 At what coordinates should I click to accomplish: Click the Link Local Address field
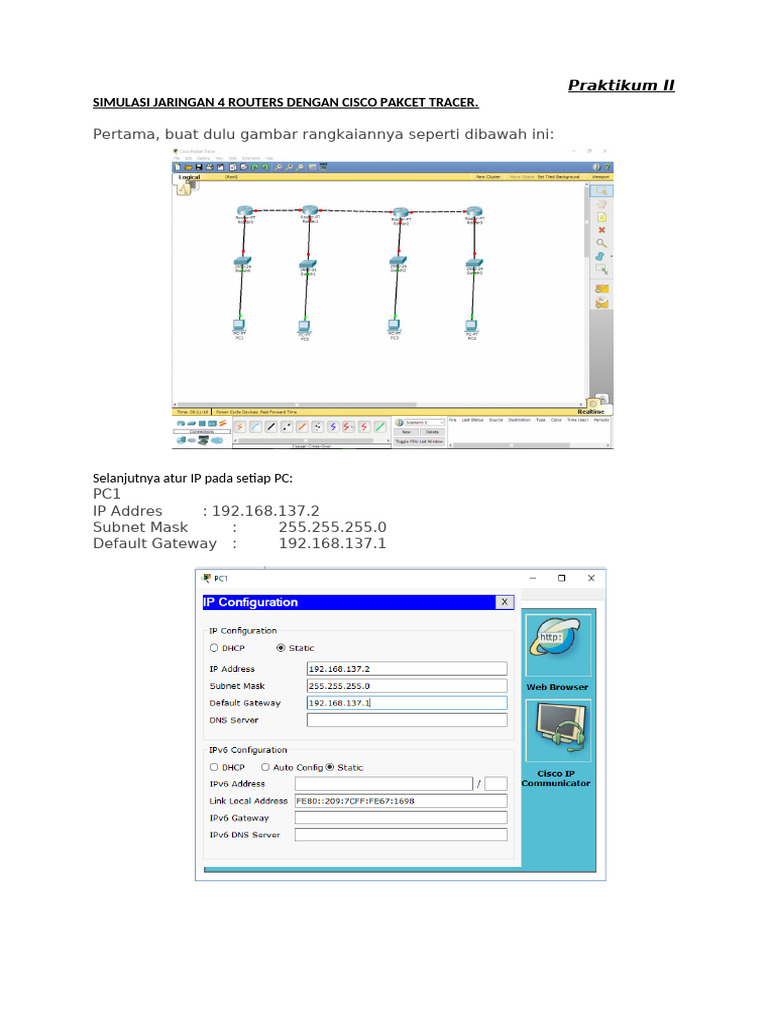(401, 801)
